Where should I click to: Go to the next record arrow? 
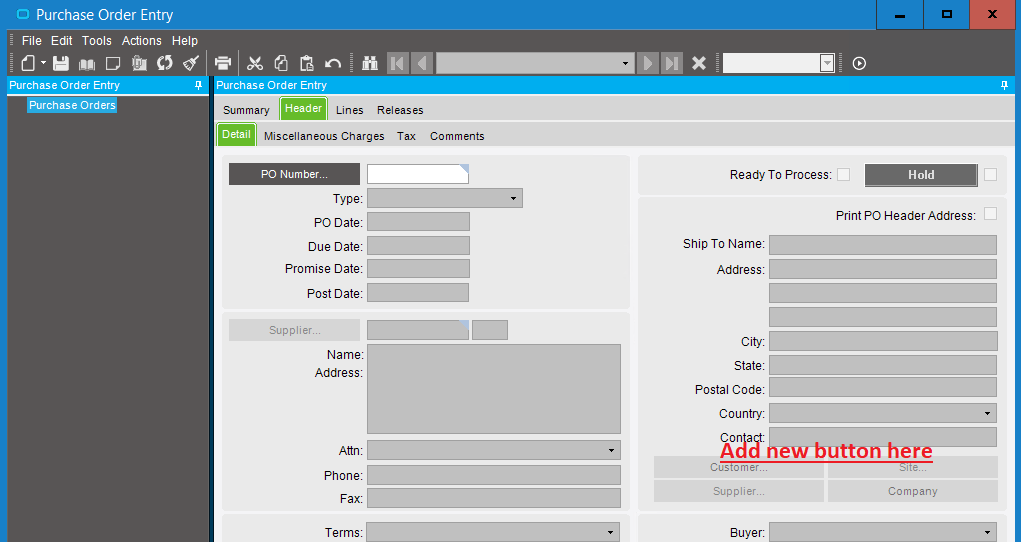pos(648,63)
